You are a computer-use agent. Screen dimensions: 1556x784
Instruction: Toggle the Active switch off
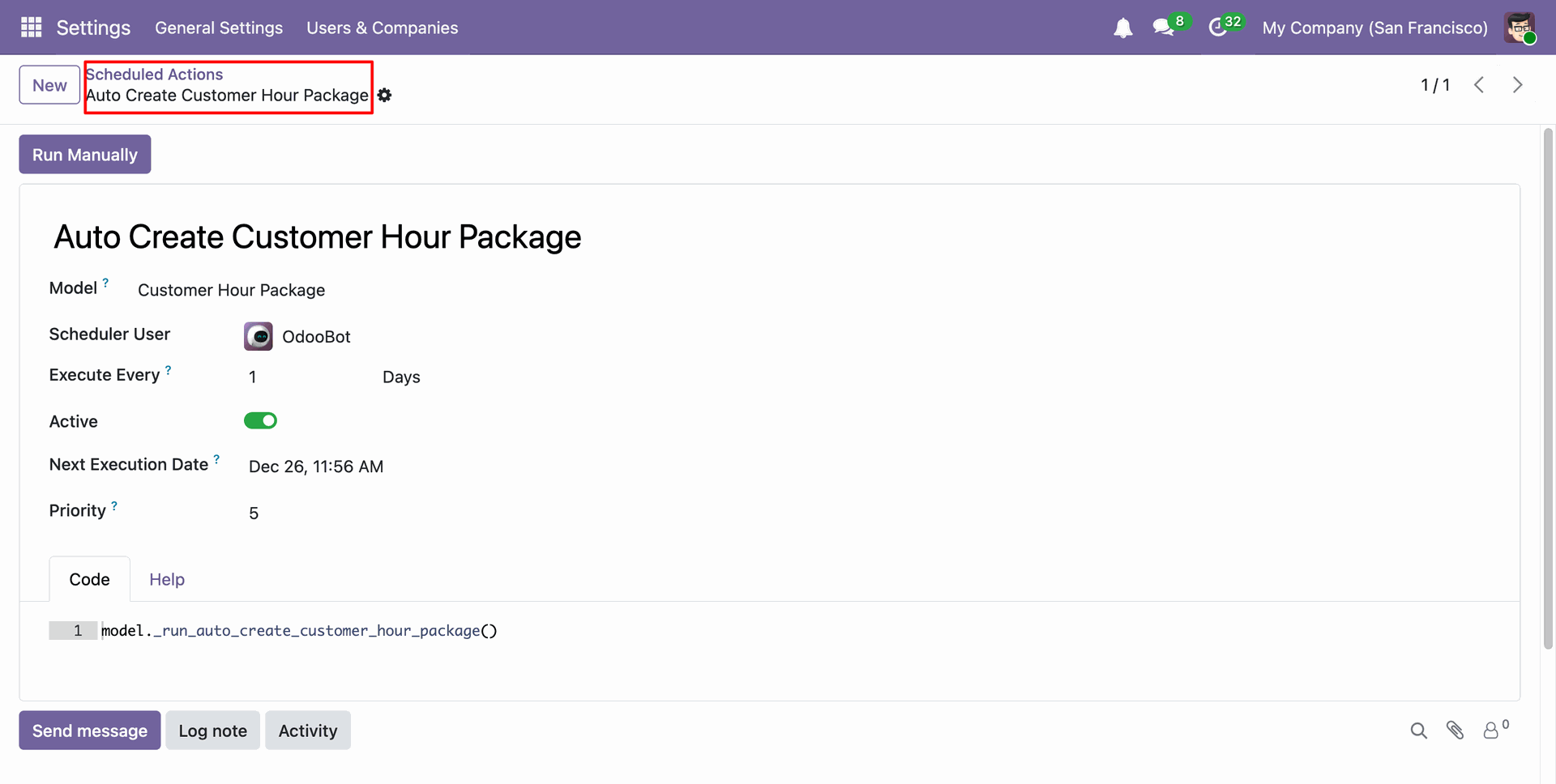pos(260,420)
